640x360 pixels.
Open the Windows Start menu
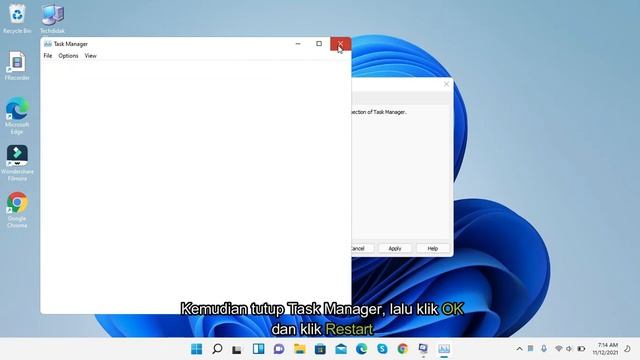click(197, 349)
